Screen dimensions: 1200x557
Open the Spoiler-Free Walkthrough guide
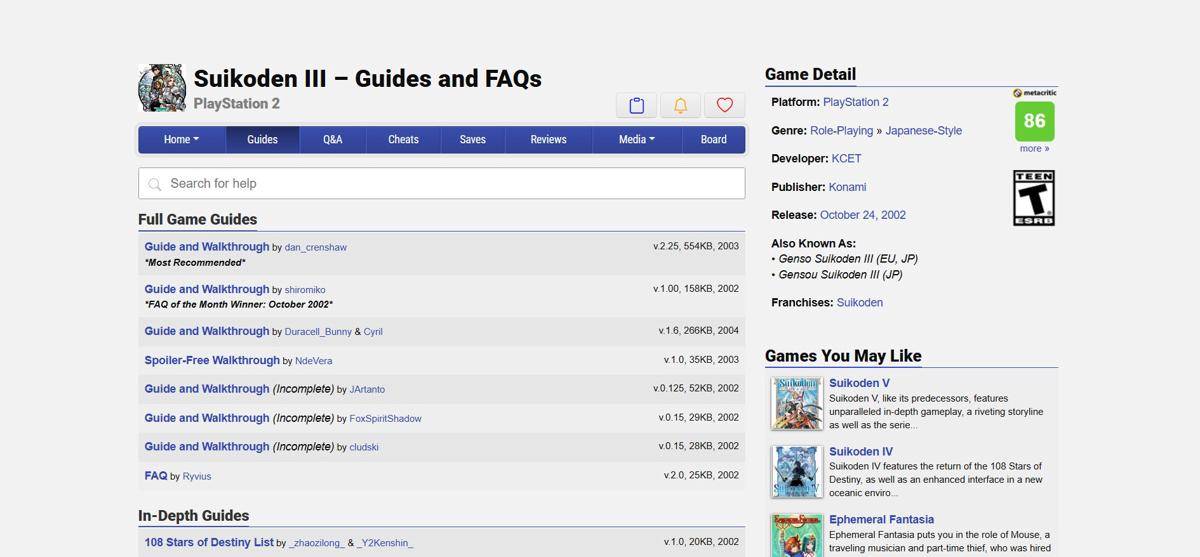(212, 360)
